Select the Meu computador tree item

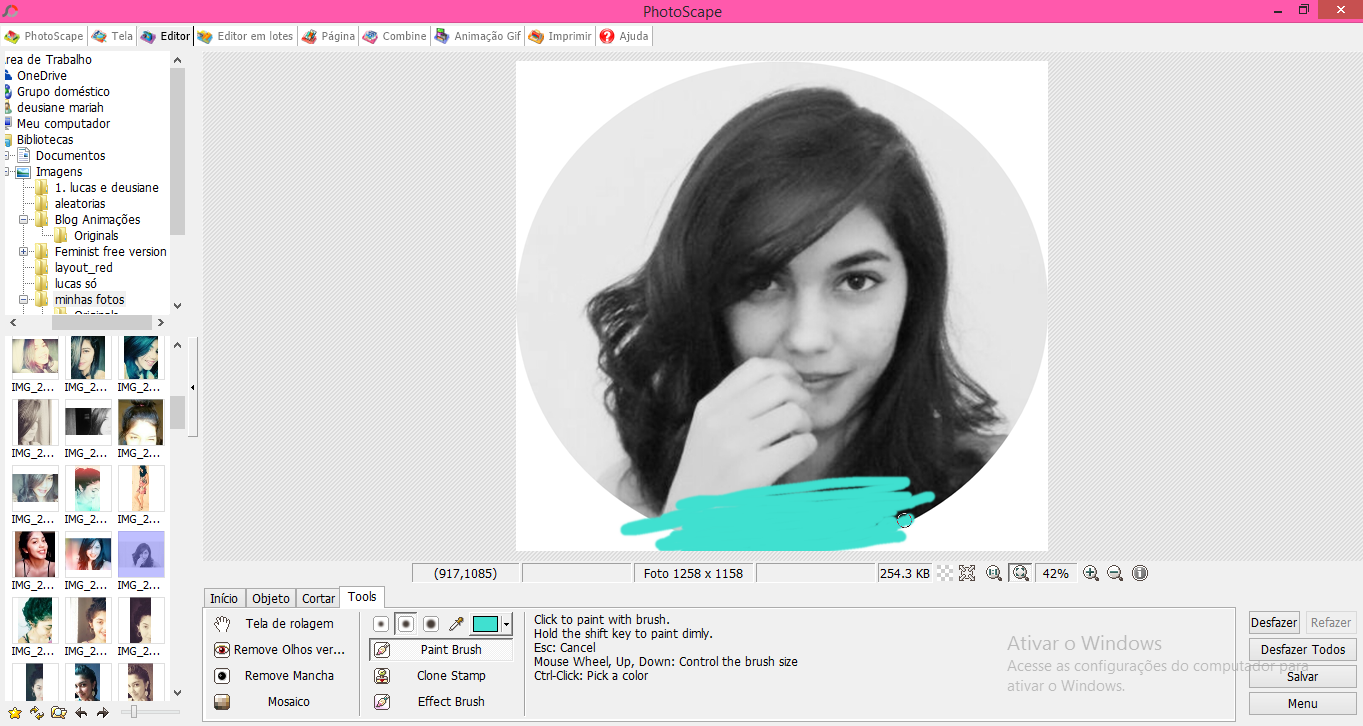(x=63, y=124)
